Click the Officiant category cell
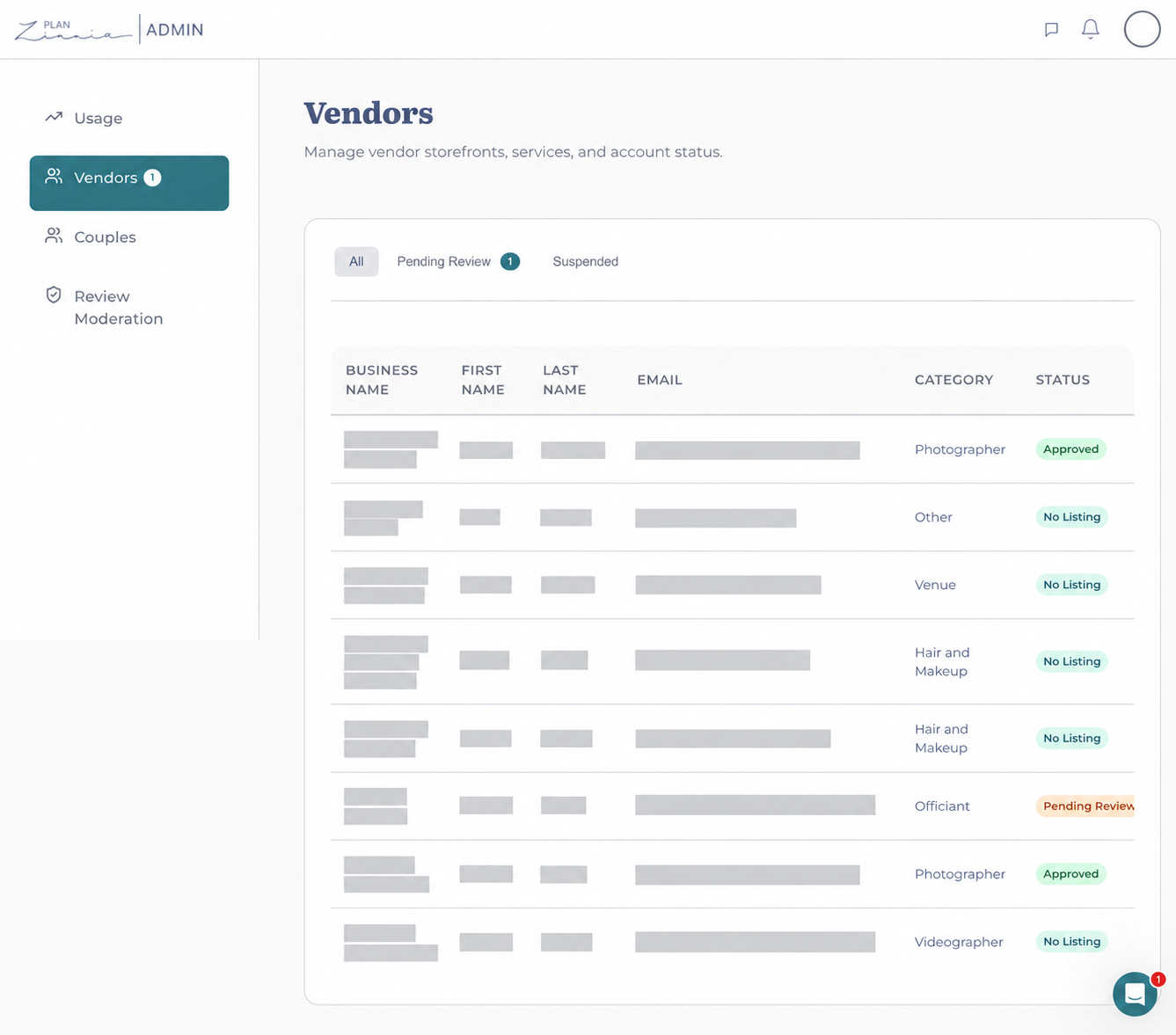The width and height of the screenshot is (1176, 1035). (x=942, y=805)
